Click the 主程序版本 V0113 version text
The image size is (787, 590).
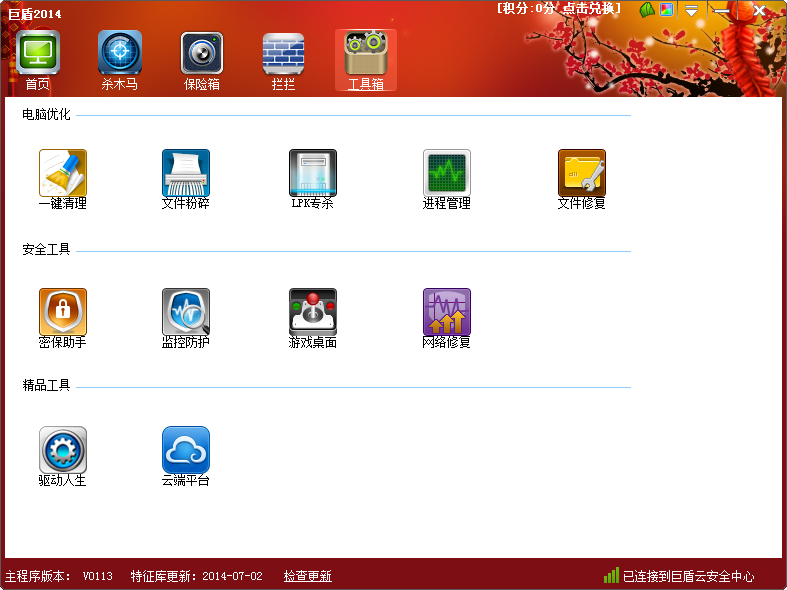(59, 576)
